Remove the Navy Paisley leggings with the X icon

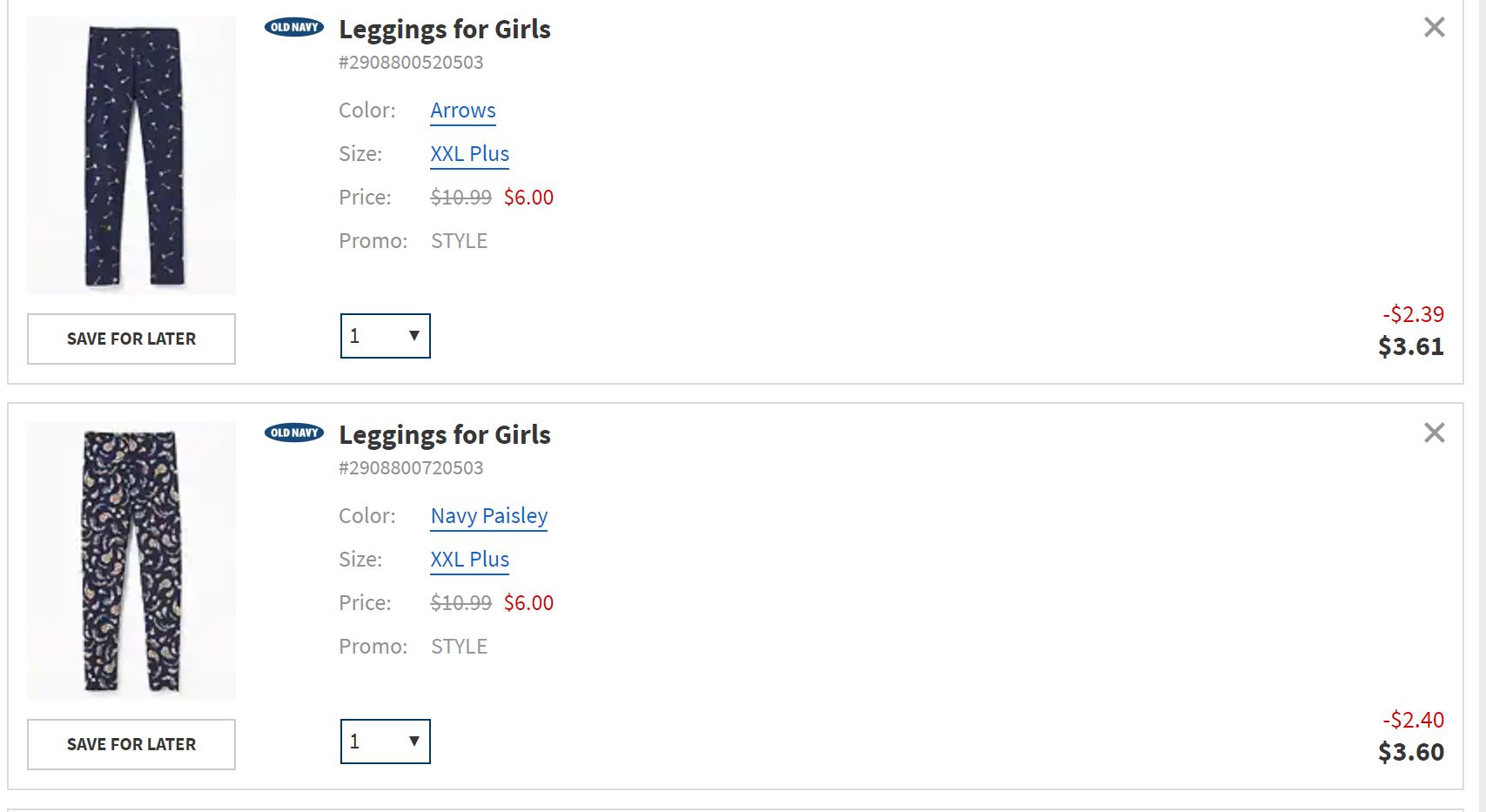[x=1434, y=433]
